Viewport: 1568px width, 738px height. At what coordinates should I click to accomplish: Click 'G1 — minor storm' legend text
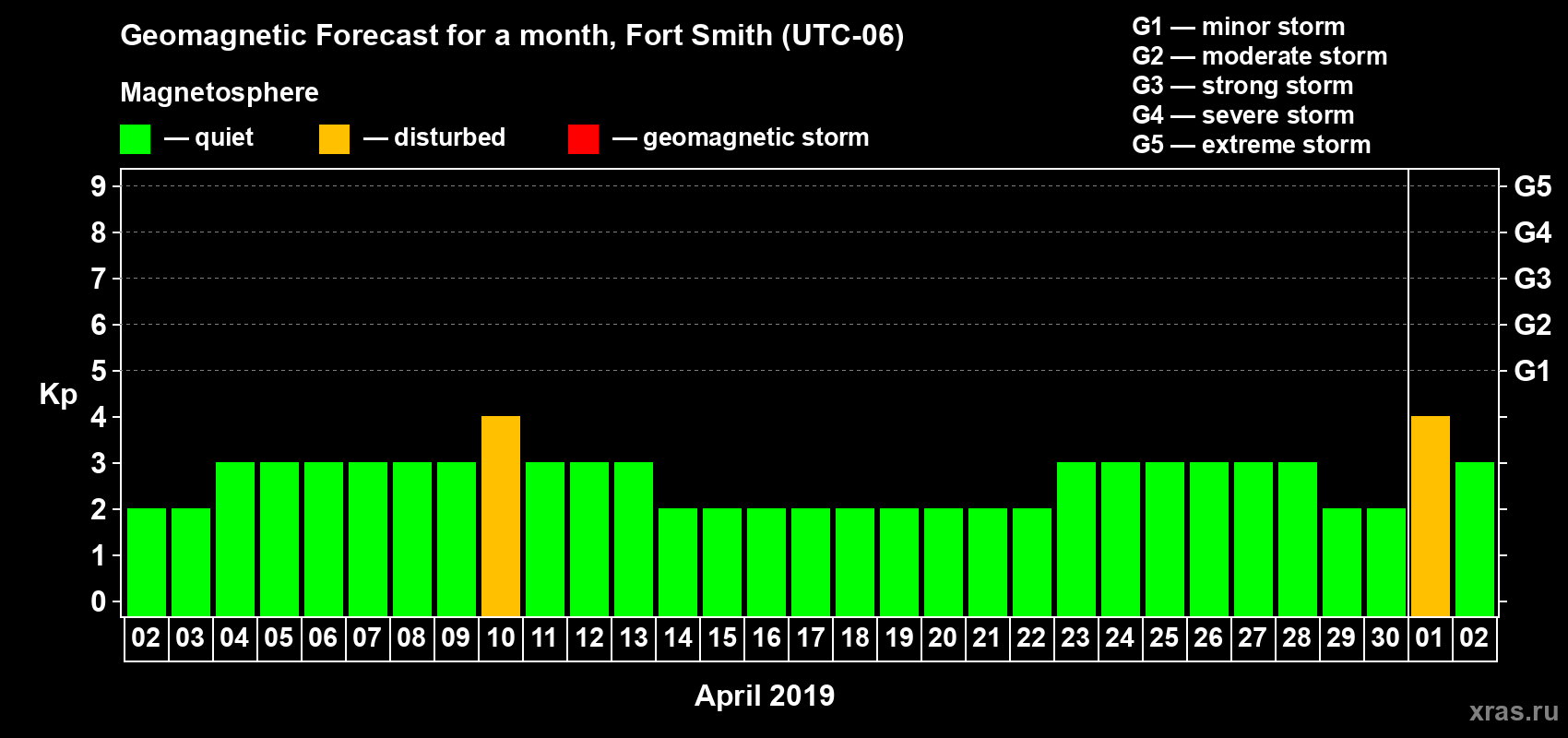pyautogui.click(x=1239, y=27)
